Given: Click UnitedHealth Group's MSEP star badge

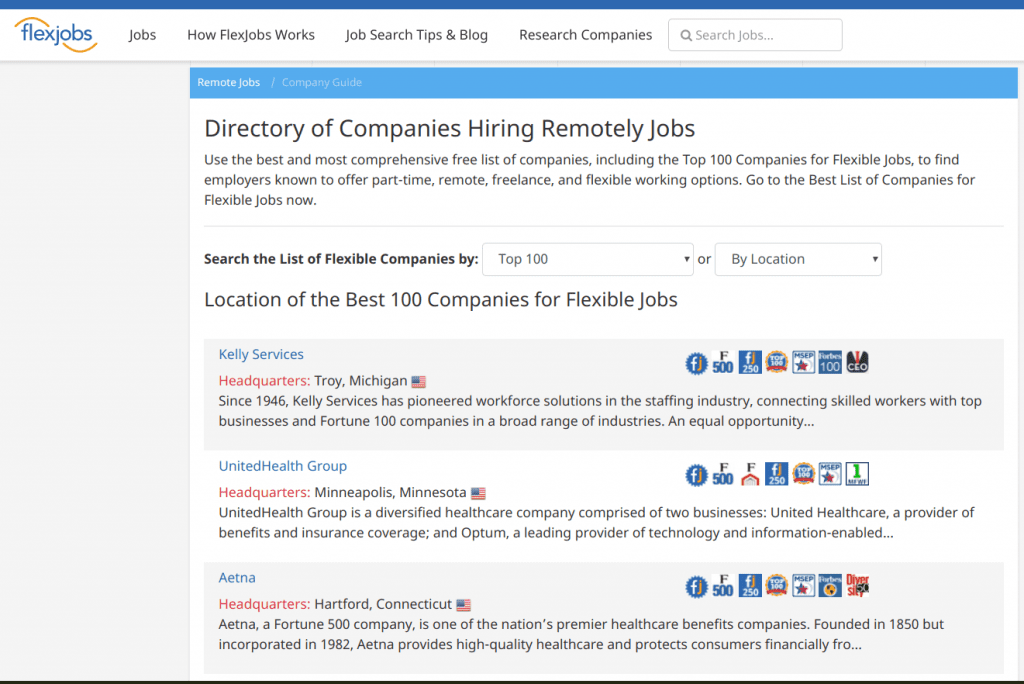Looking at the screenshot, I should [x=830, y=474].
